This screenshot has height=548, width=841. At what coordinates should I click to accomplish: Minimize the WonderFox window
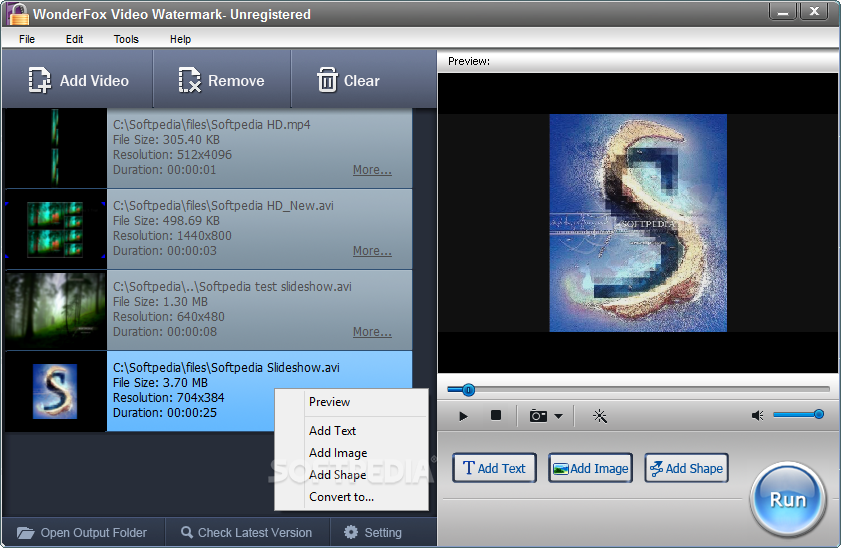click(784, 12)
